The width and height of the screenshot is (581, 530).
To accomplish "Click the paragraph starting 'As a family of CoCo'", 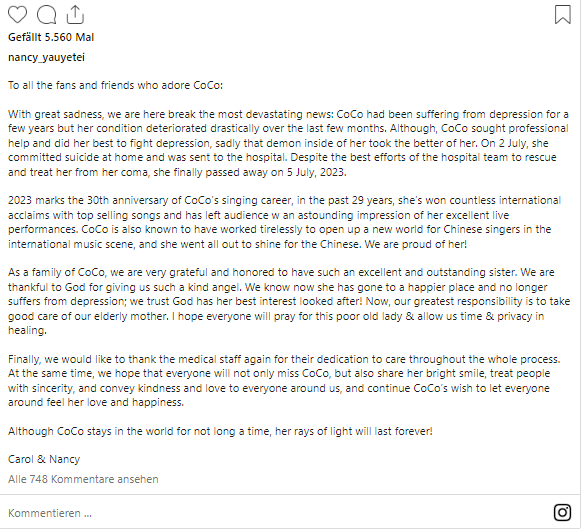I will pyautogui.click(x=289, y=301).
